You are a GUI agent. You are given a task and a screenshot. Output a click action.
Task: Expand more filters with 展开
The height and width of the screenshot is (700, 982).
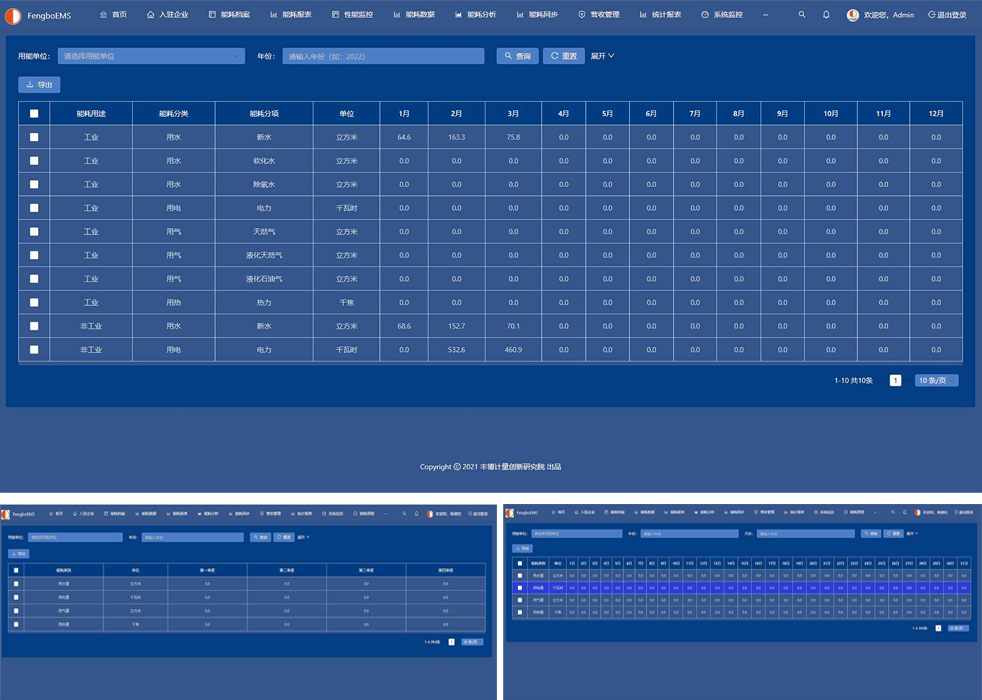602,56
